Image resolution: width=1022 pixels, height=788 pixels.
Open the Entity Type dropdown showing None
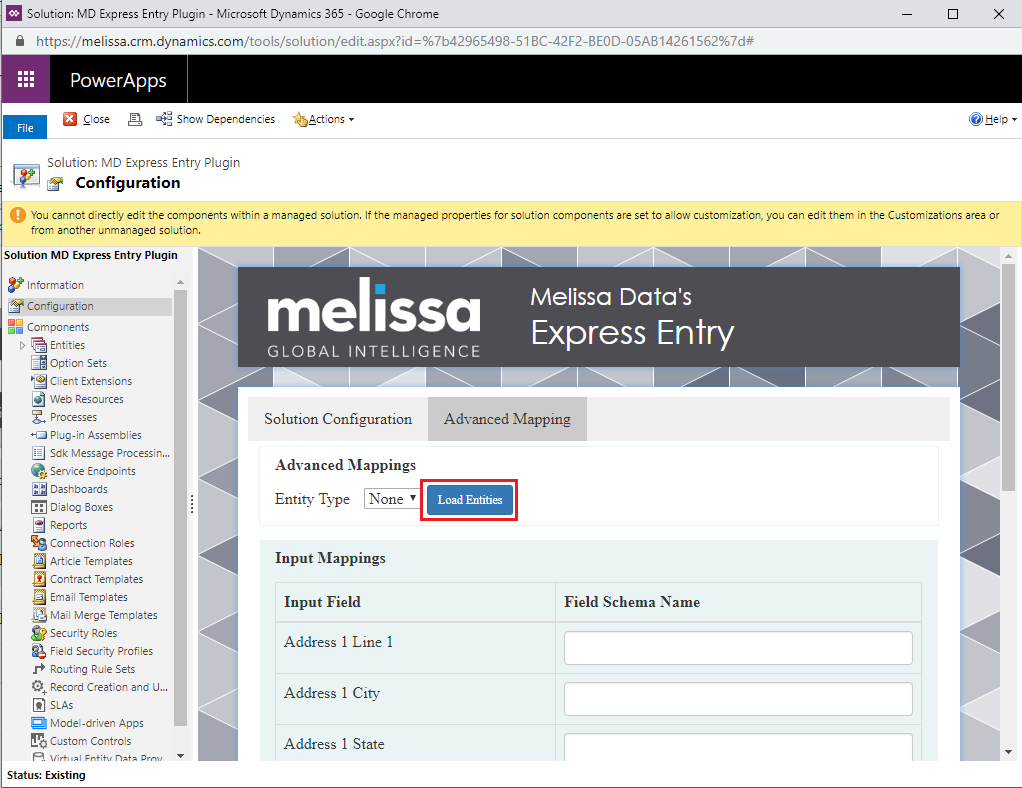(391, 499)
